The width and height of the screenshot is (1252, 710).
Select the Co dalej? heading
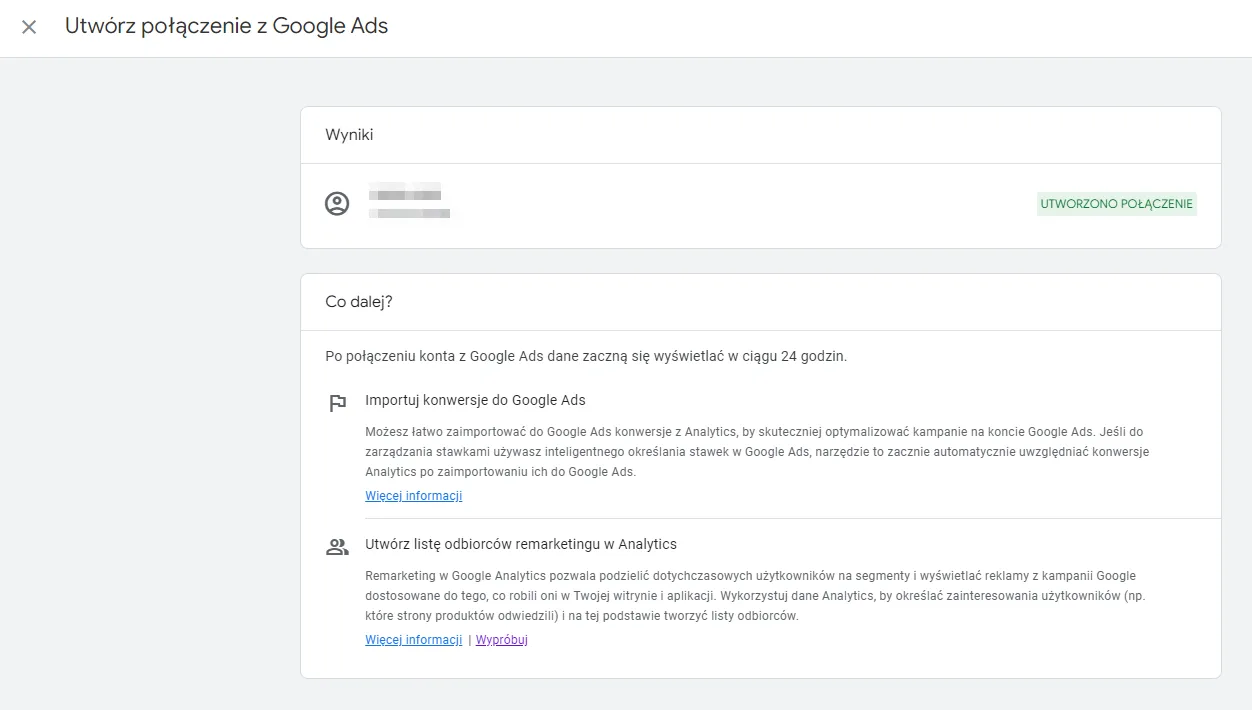tap(359, 301)
